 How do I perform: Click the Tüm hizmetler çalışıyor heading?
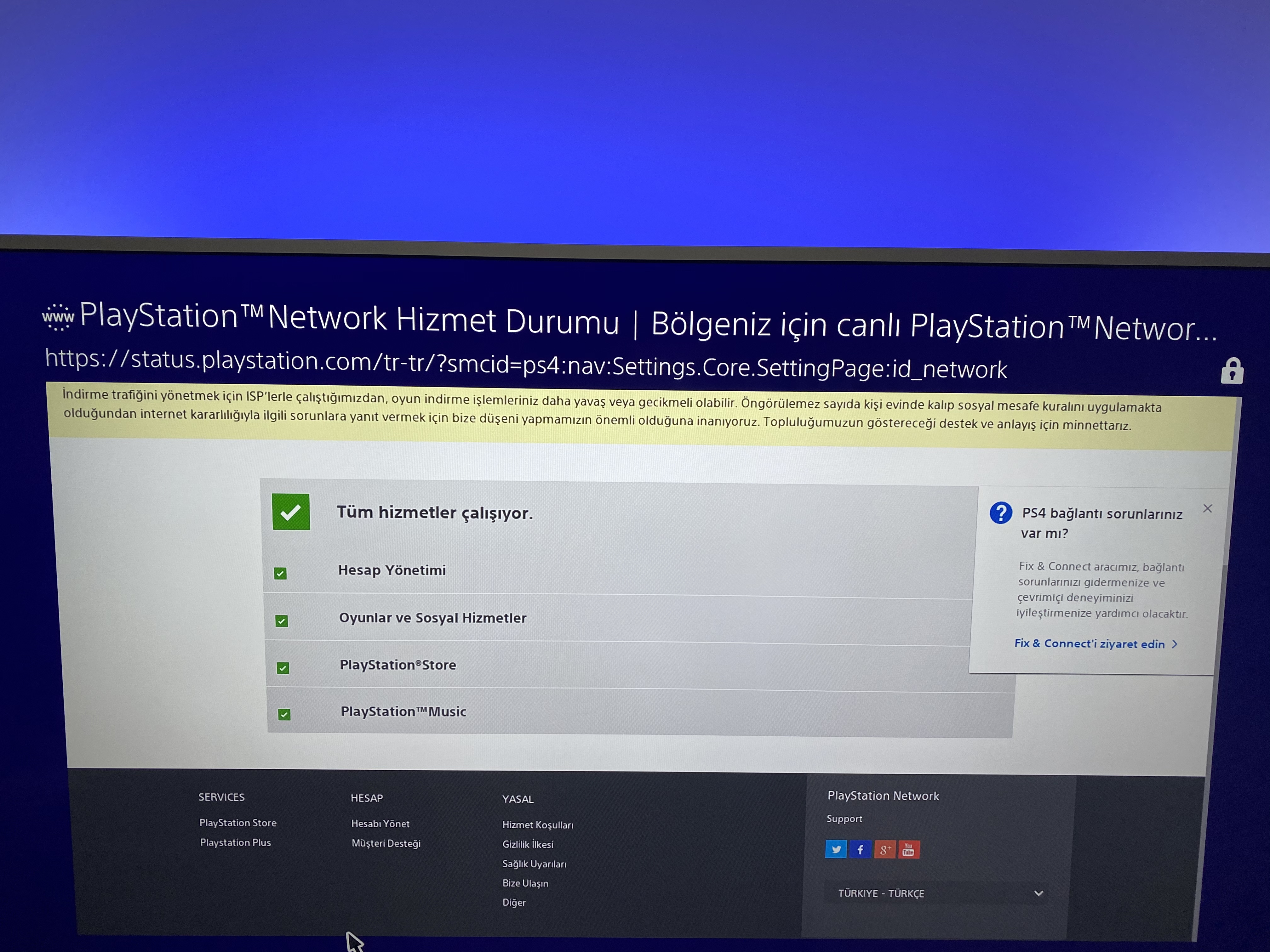[x=435, y=512]
